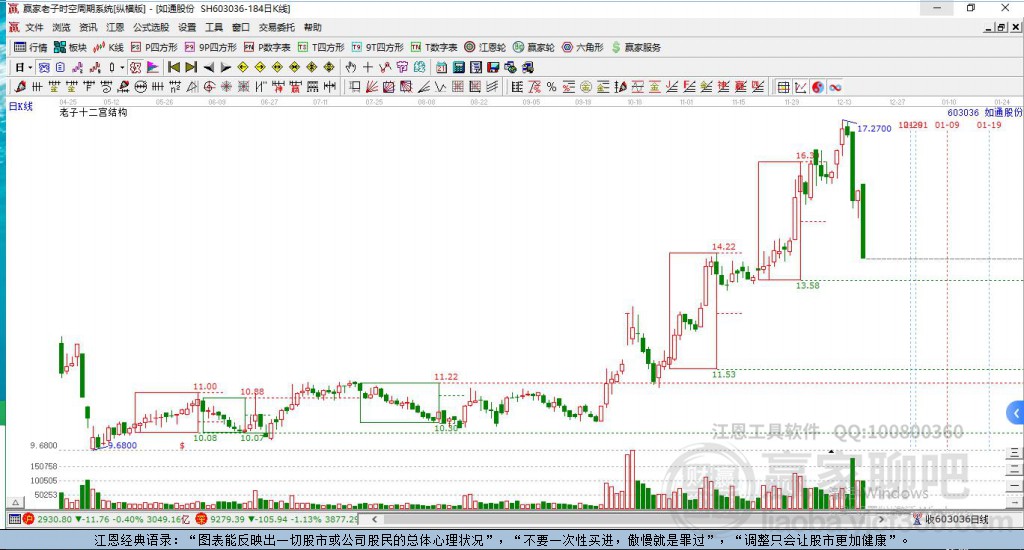Open the 行情 quotes view
This screenshot has height=550, width=1024.
coord(31,47)
